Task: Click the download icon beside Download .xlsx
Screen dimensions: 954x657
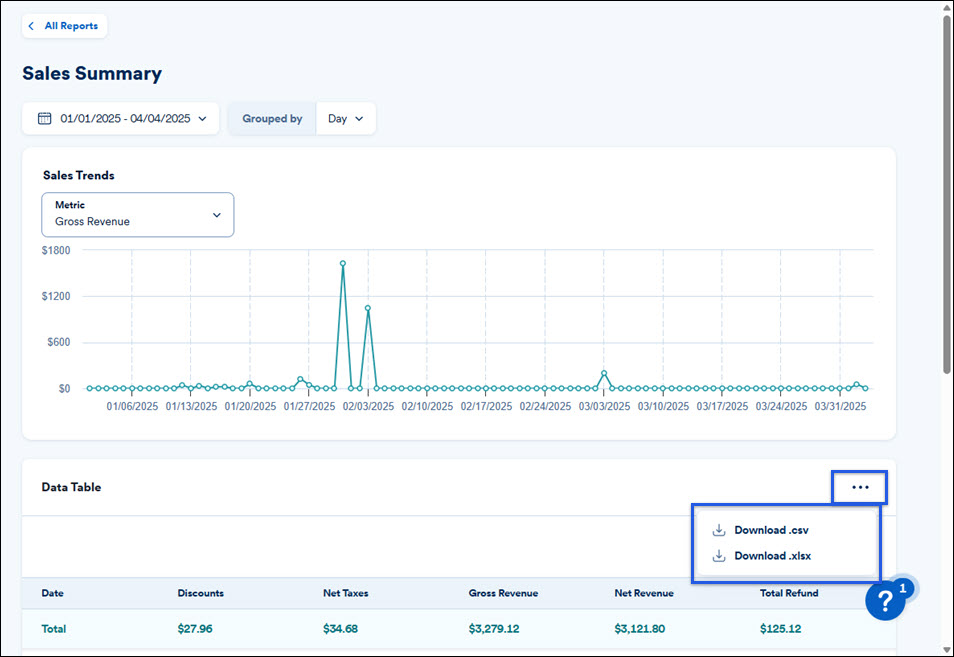Action: point(719,556)
